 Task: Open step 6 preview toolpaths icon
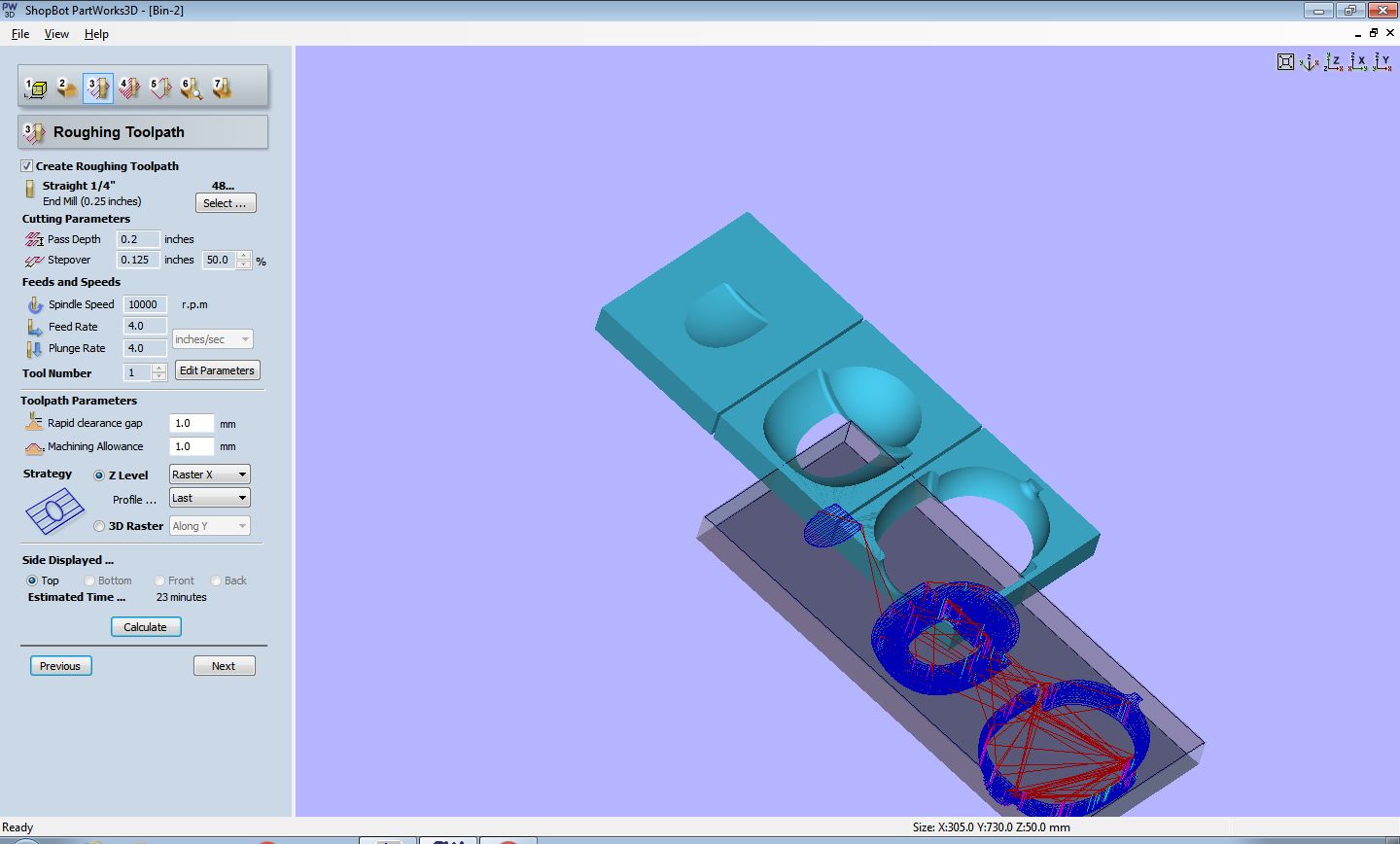pos(192,88)
